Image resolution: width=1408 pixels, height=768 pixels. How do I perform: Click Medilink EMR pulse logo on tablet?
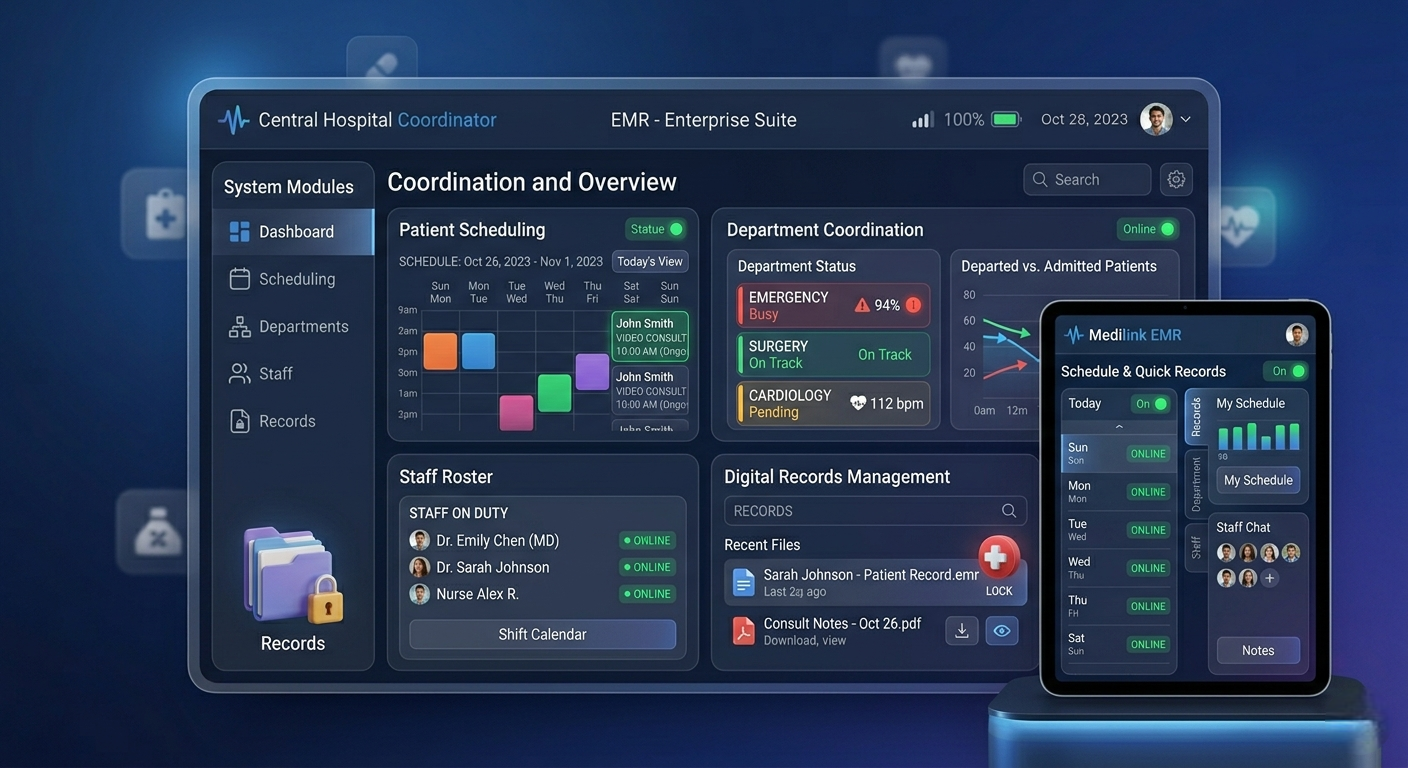(1074, 335)
